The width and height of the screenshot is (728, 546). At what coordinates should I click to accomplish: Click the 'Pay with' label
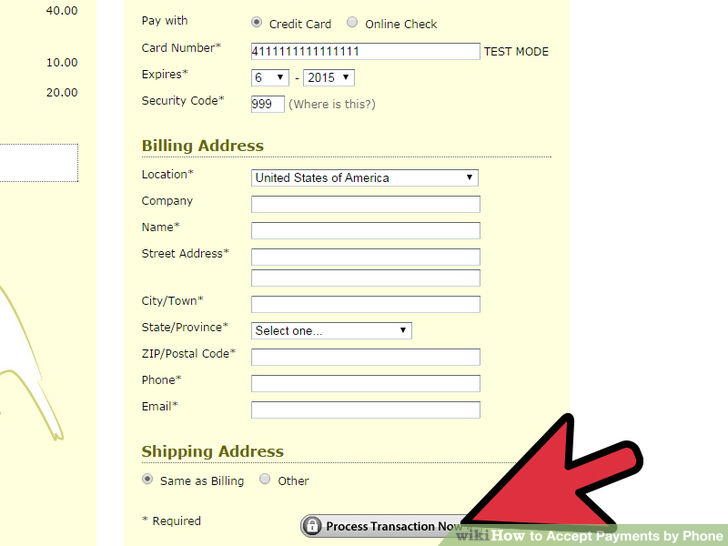164,20
